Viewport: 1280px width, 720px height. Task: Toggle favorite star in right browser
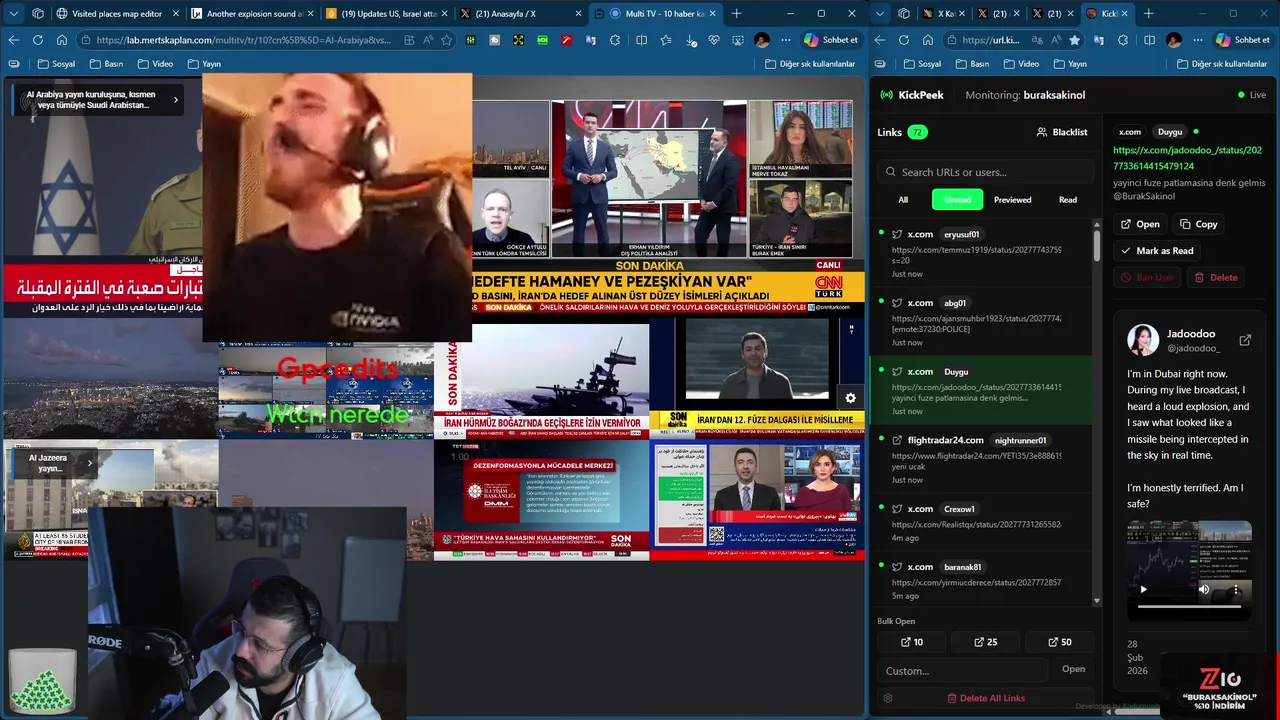[1075, 40]
